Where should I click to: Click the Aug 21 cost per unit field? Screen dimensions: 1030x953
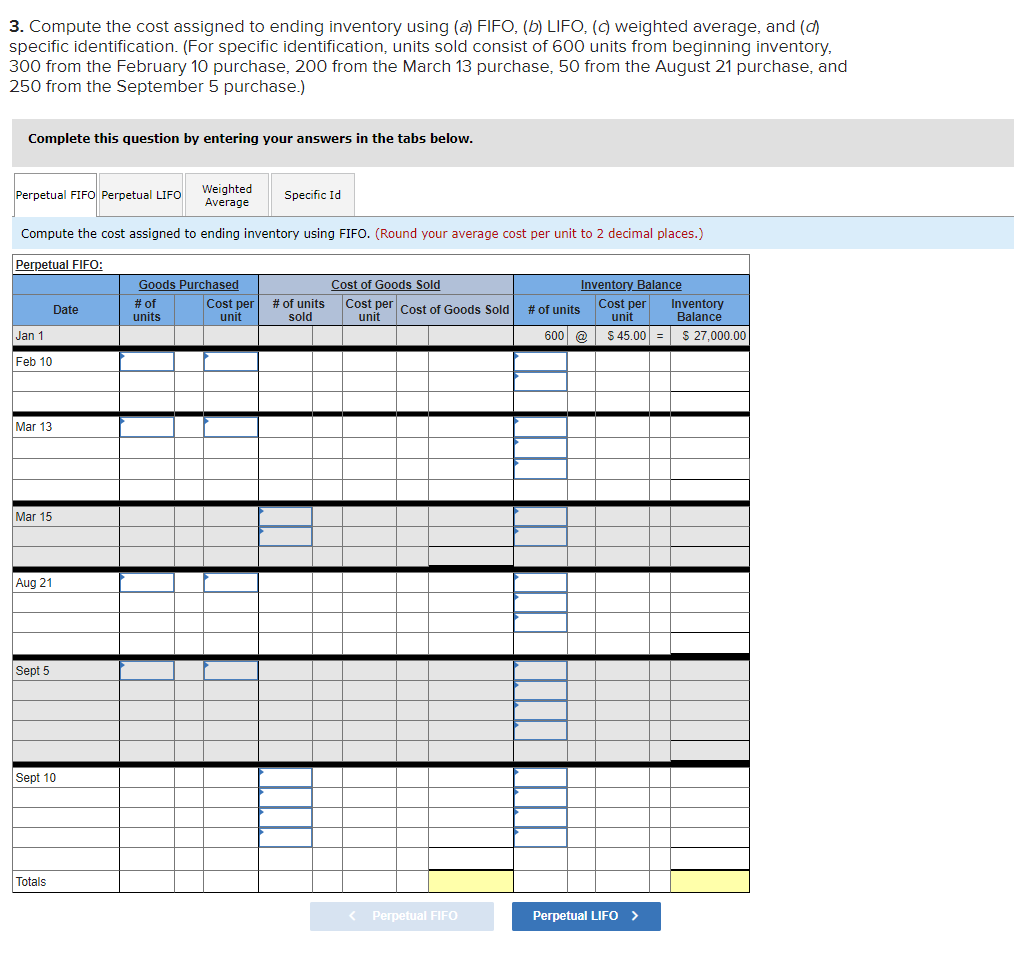pyautogui.click(x=231, y=582)
